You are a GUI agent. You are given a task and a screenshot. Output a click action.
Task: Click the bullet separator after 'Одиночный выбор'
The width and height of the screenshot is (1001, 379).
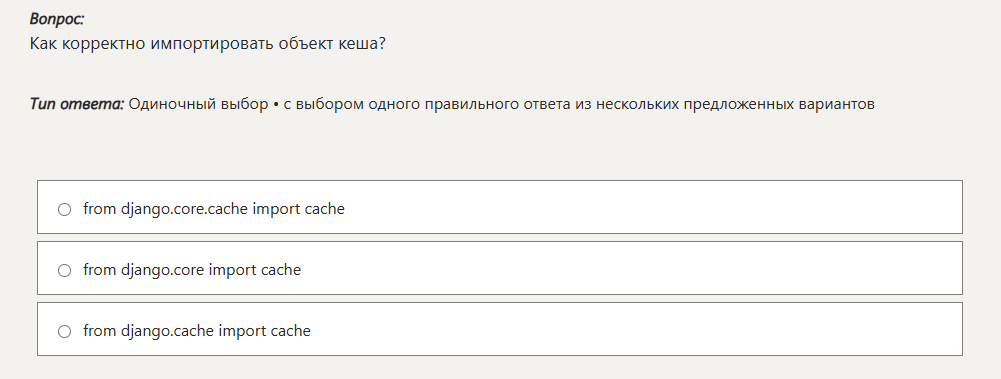coord(276,105)
